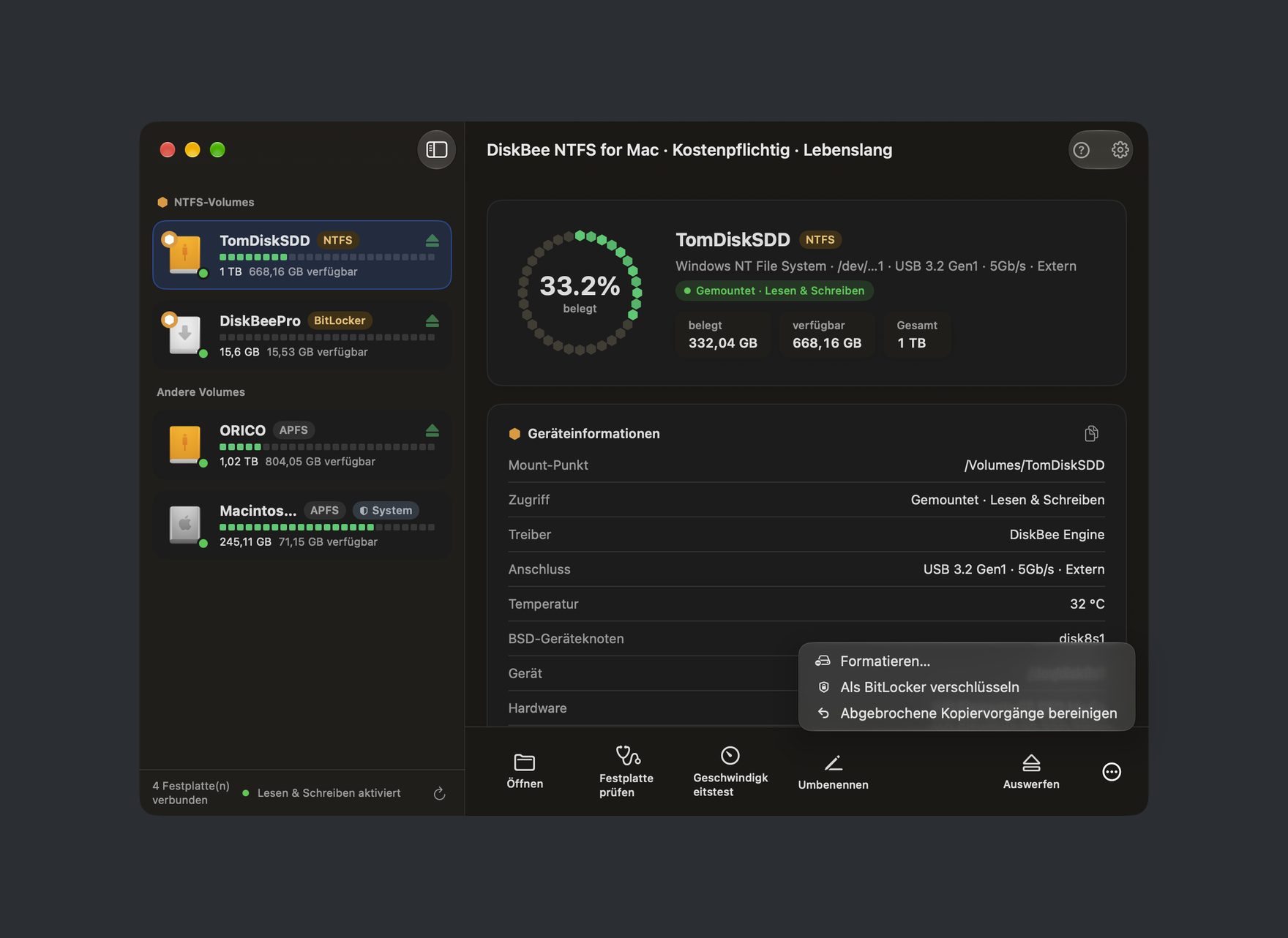The width and height of the screenshot is (1288, 938).
Task: Open the more options ellipsis button
Action: coord(1112,772)
